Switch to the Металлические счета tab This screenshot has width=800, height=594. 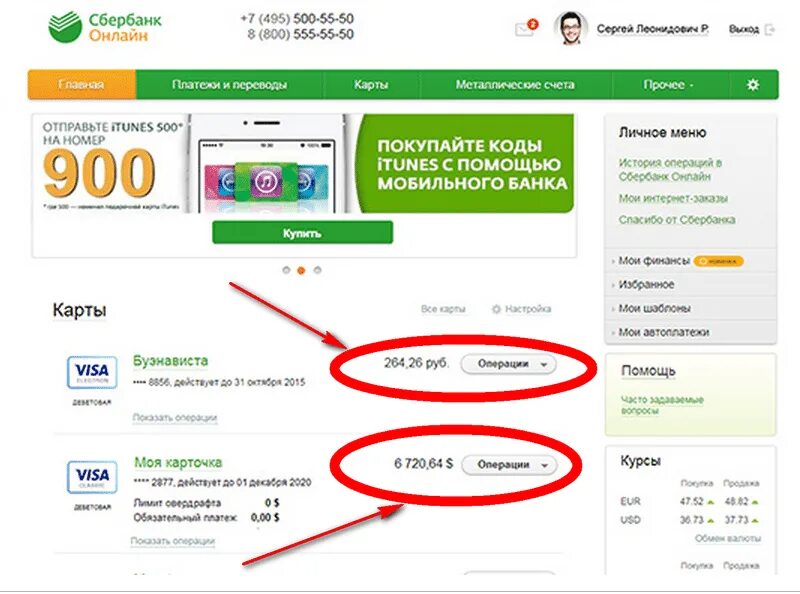pos(515,85)
